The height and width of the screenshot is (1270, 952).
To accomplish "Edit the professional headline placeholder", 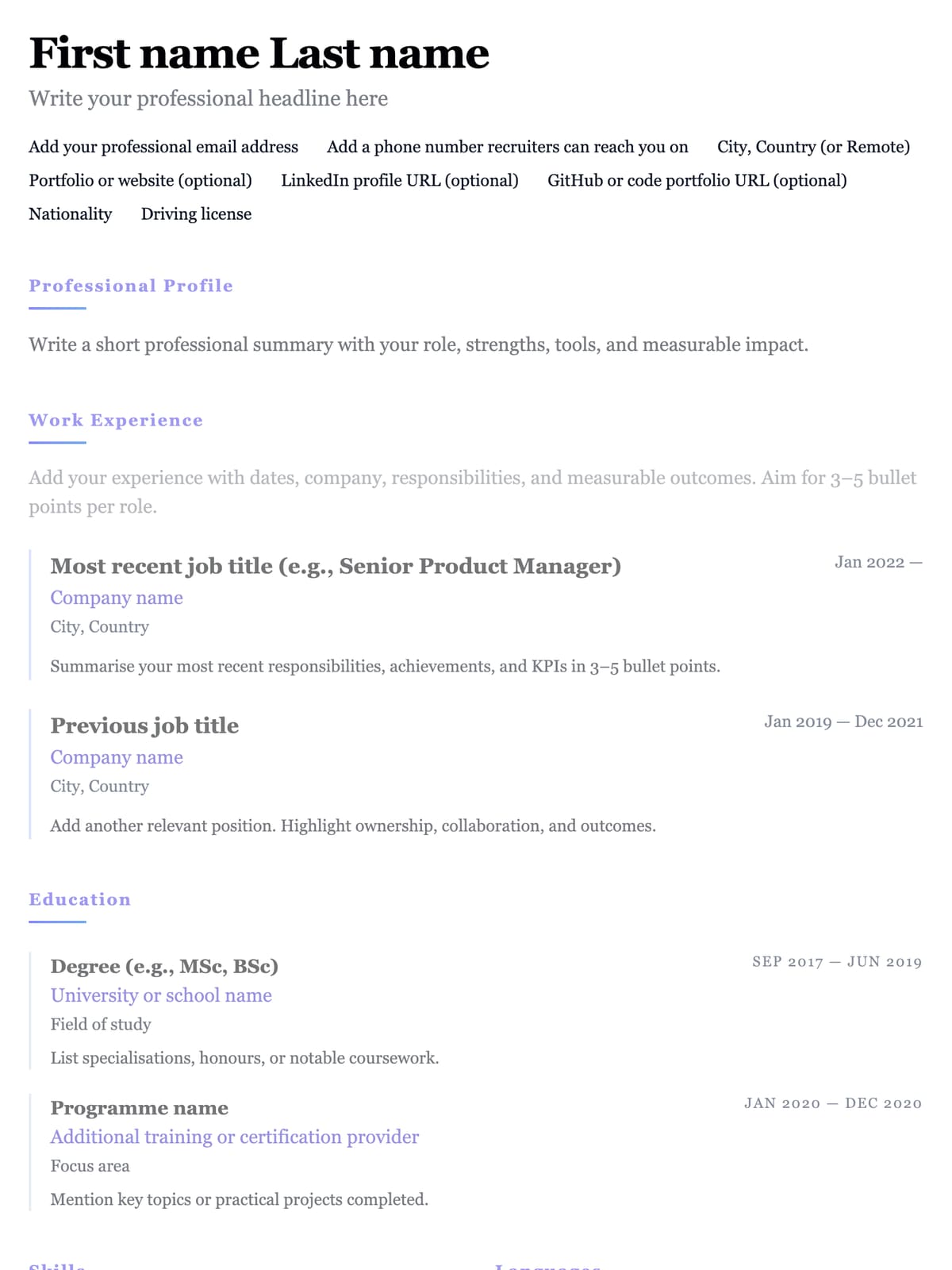I will coord(208,98).
